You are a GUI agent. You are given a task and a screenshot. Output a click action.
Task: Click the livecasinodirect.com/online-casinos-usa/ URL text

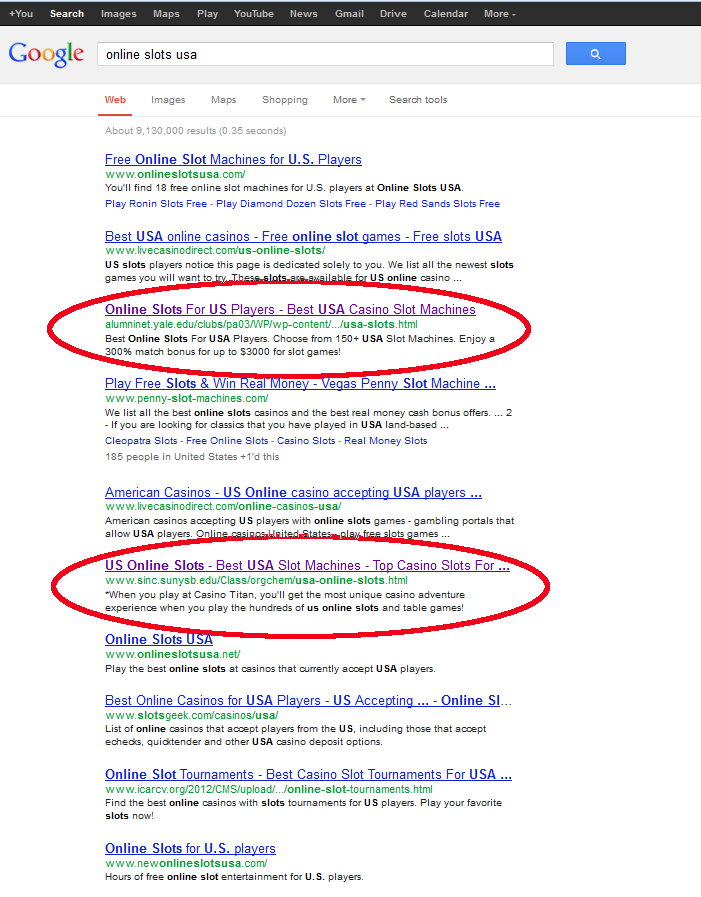223,506
